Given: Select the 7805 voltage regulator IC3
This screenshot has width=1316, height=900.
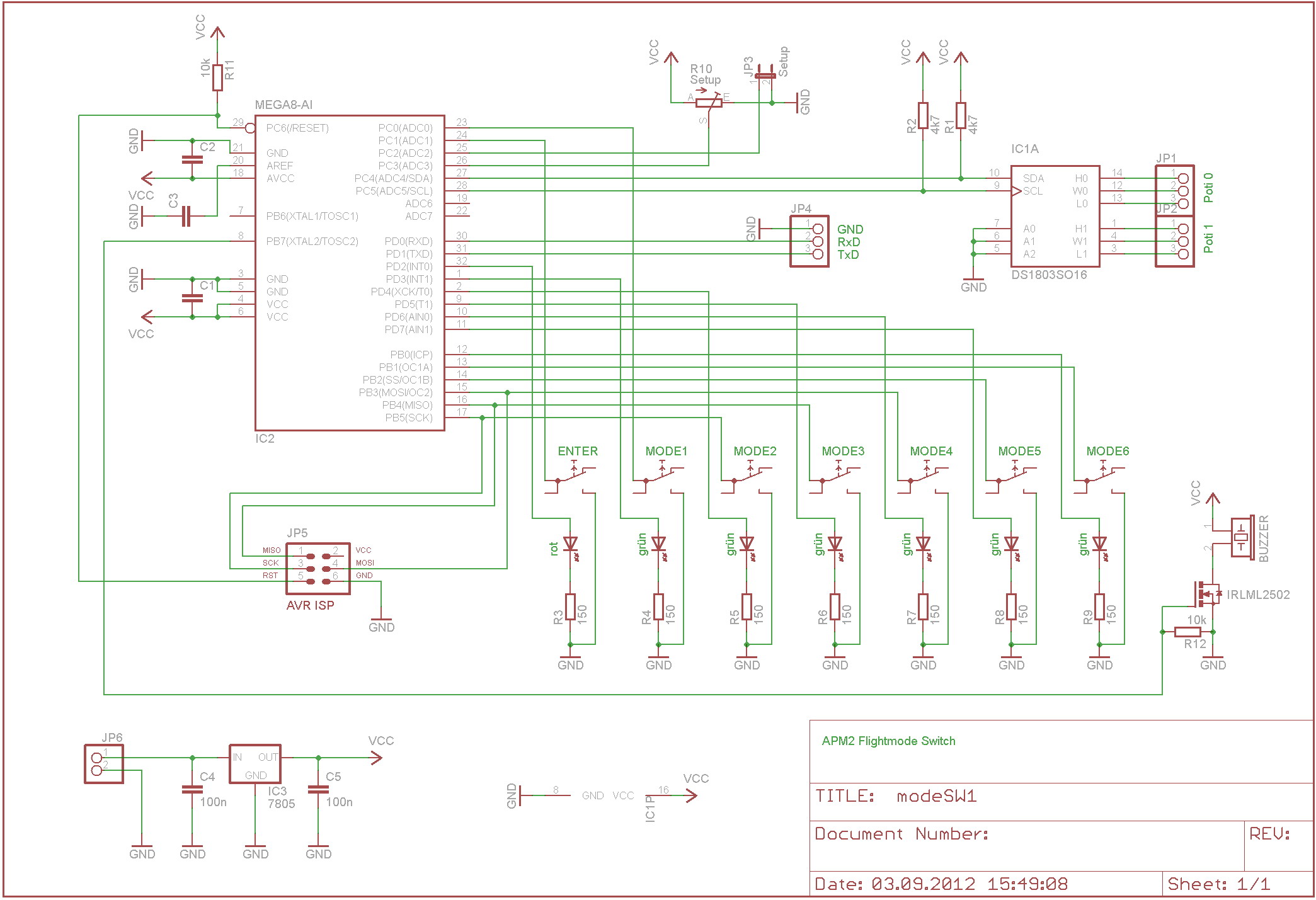Looking at the screenshot, I should tap(255, 764).
